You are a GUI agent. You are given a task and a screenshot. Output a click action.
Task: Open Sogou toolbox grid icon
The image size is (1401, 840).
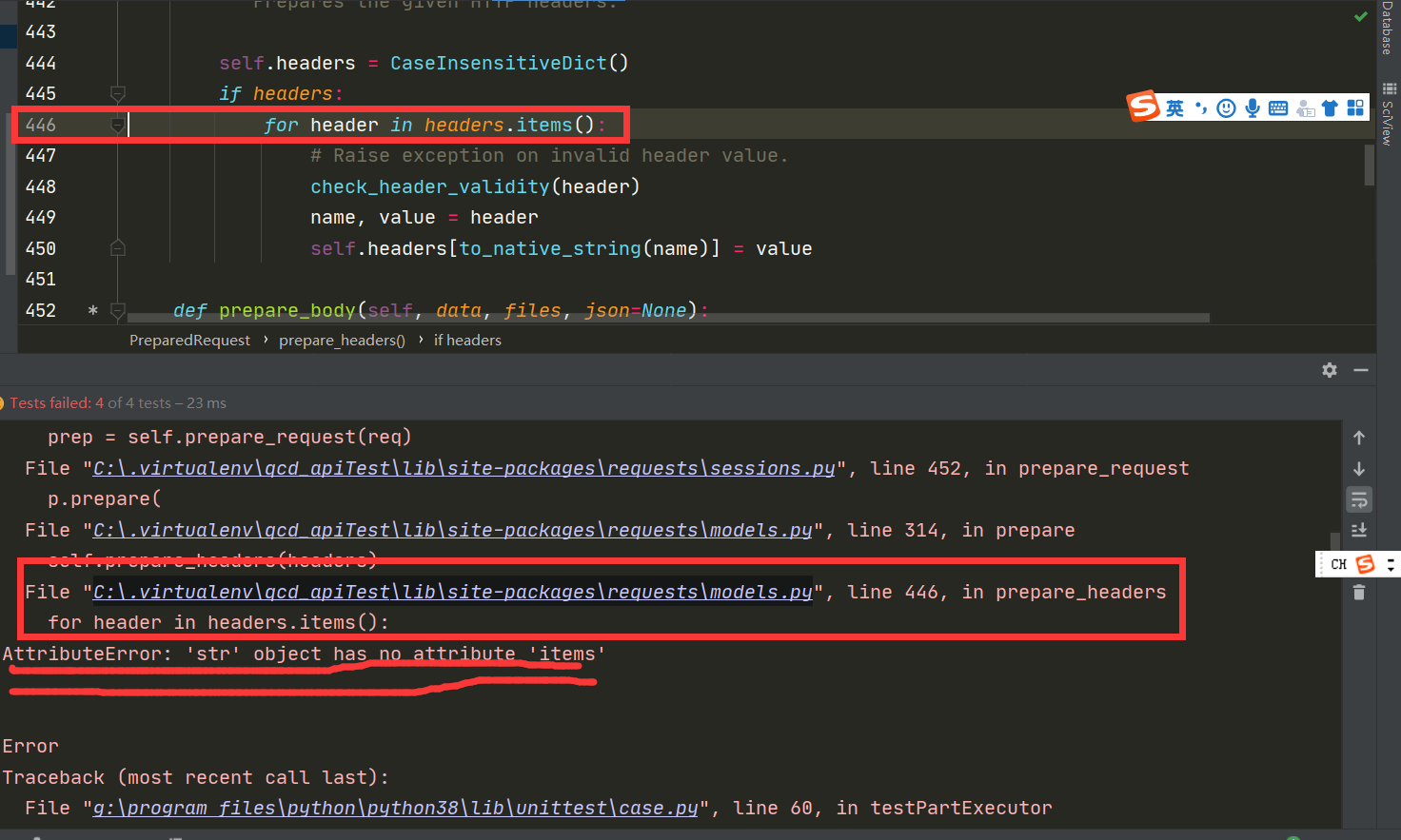click(1355, 107)
